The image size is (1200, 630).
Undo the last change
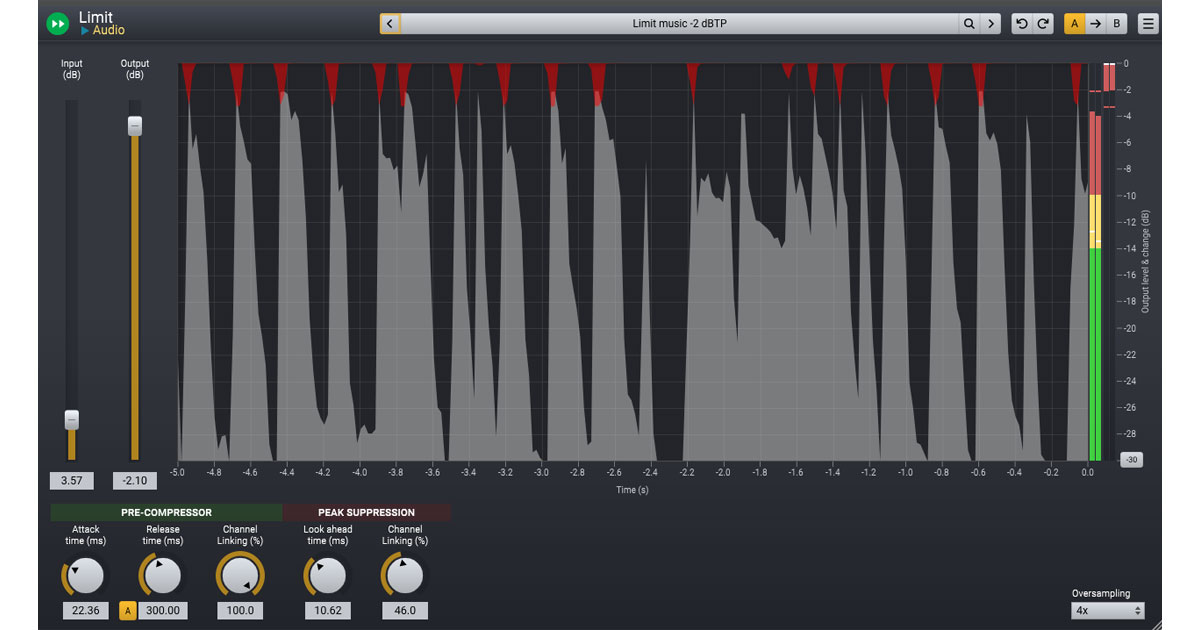tap(1021, 23)
